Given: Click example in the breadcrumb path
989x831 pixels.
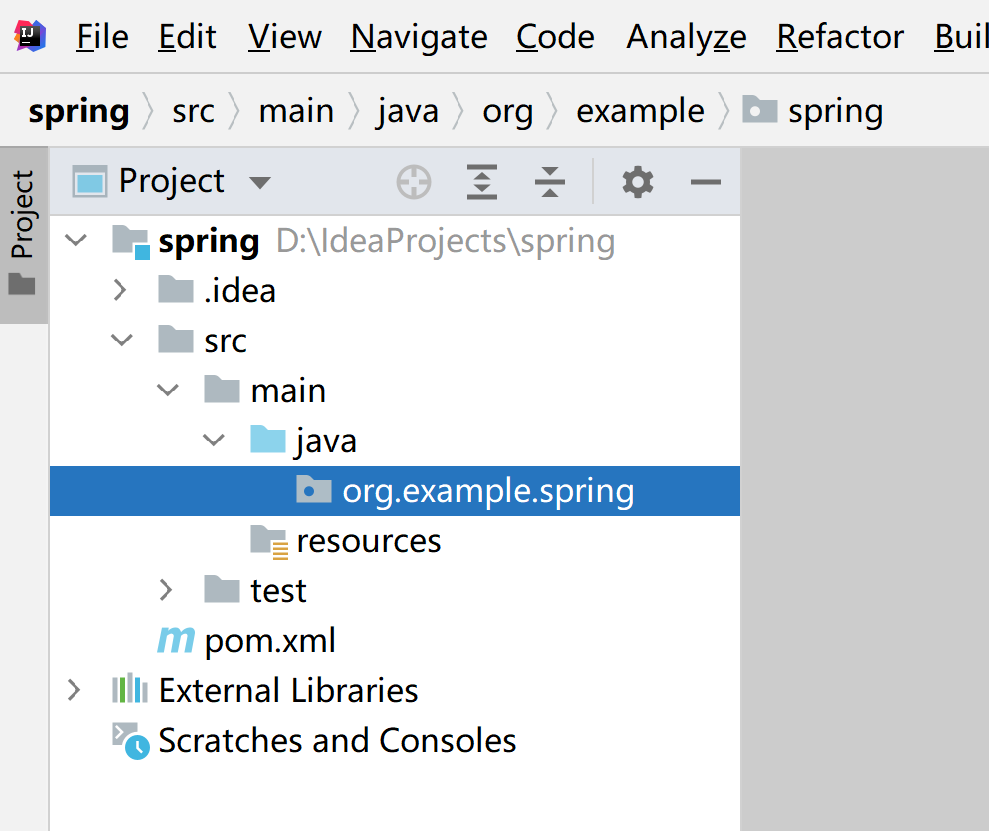Looking at the screenshot, I should 640,111.
